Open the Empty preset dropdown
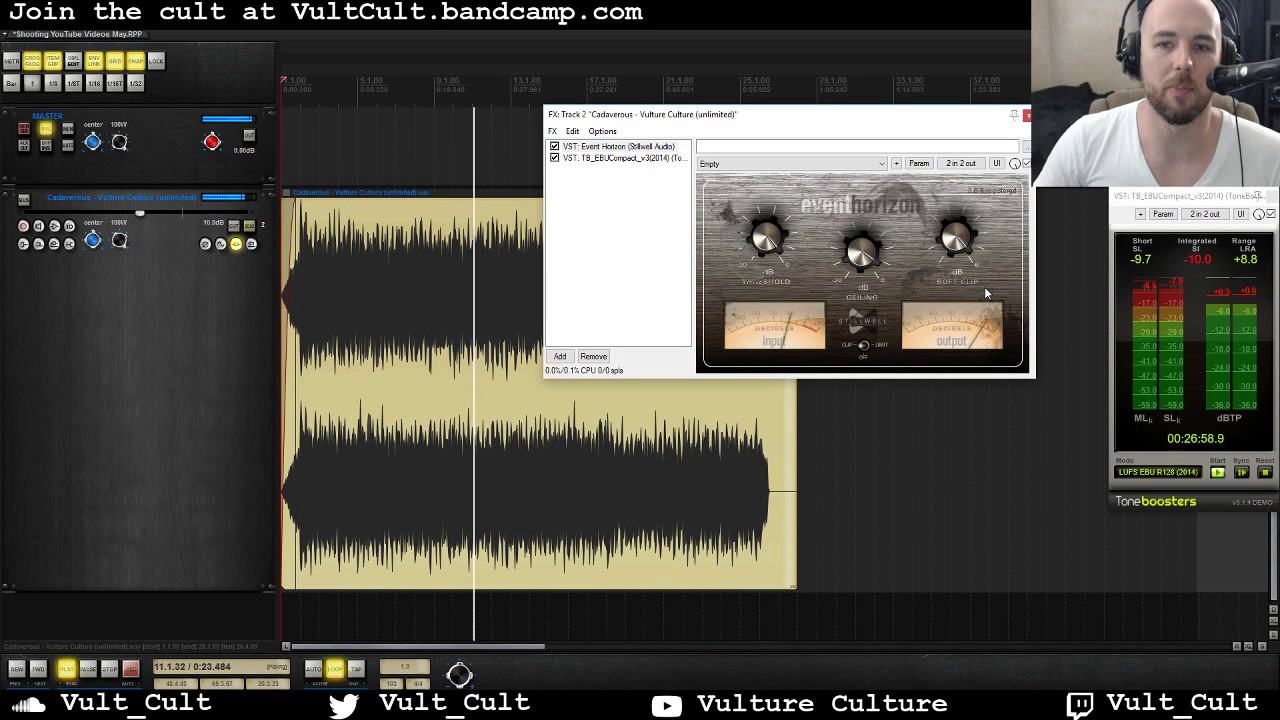 point(792,164)
